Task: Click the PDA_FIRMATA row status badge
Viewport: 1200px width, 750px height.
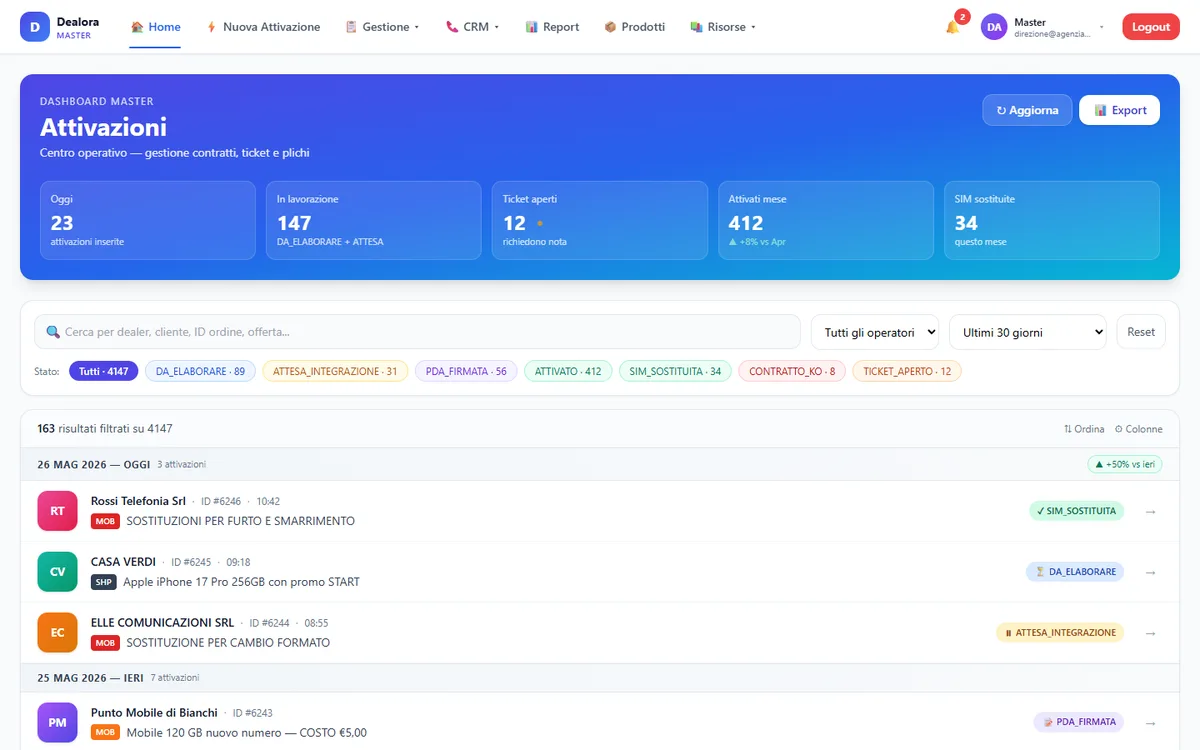Action: click(1079, 722)
